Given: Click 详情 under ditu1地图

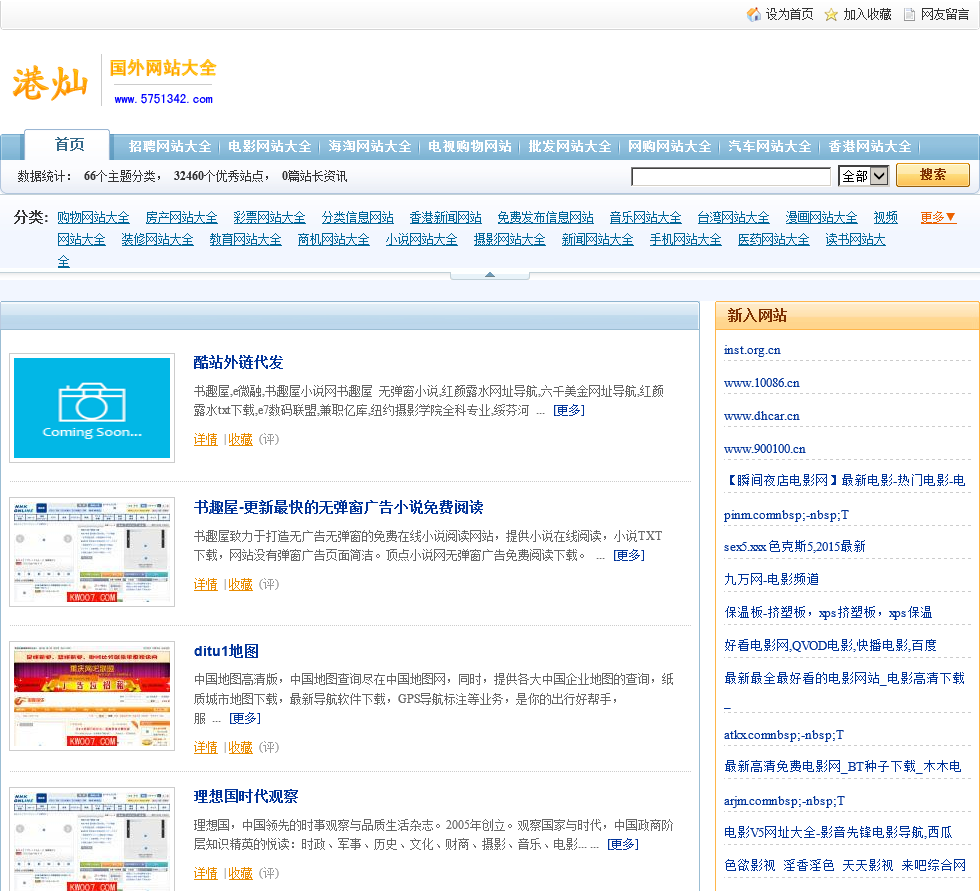Looking at the screenshot, I should 206,748.
